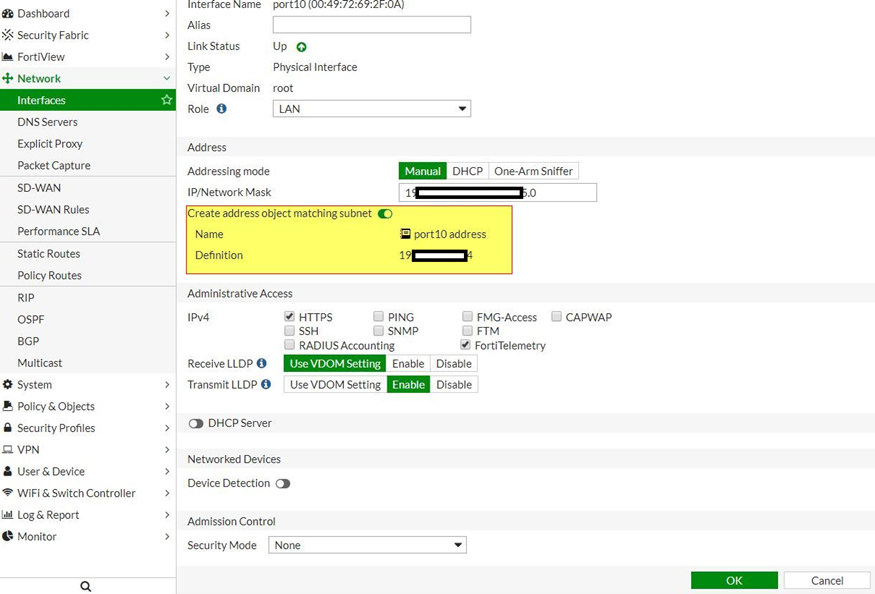Check the RADIUS Accounting checkbox
875x594 pixels.
[289, 344]
